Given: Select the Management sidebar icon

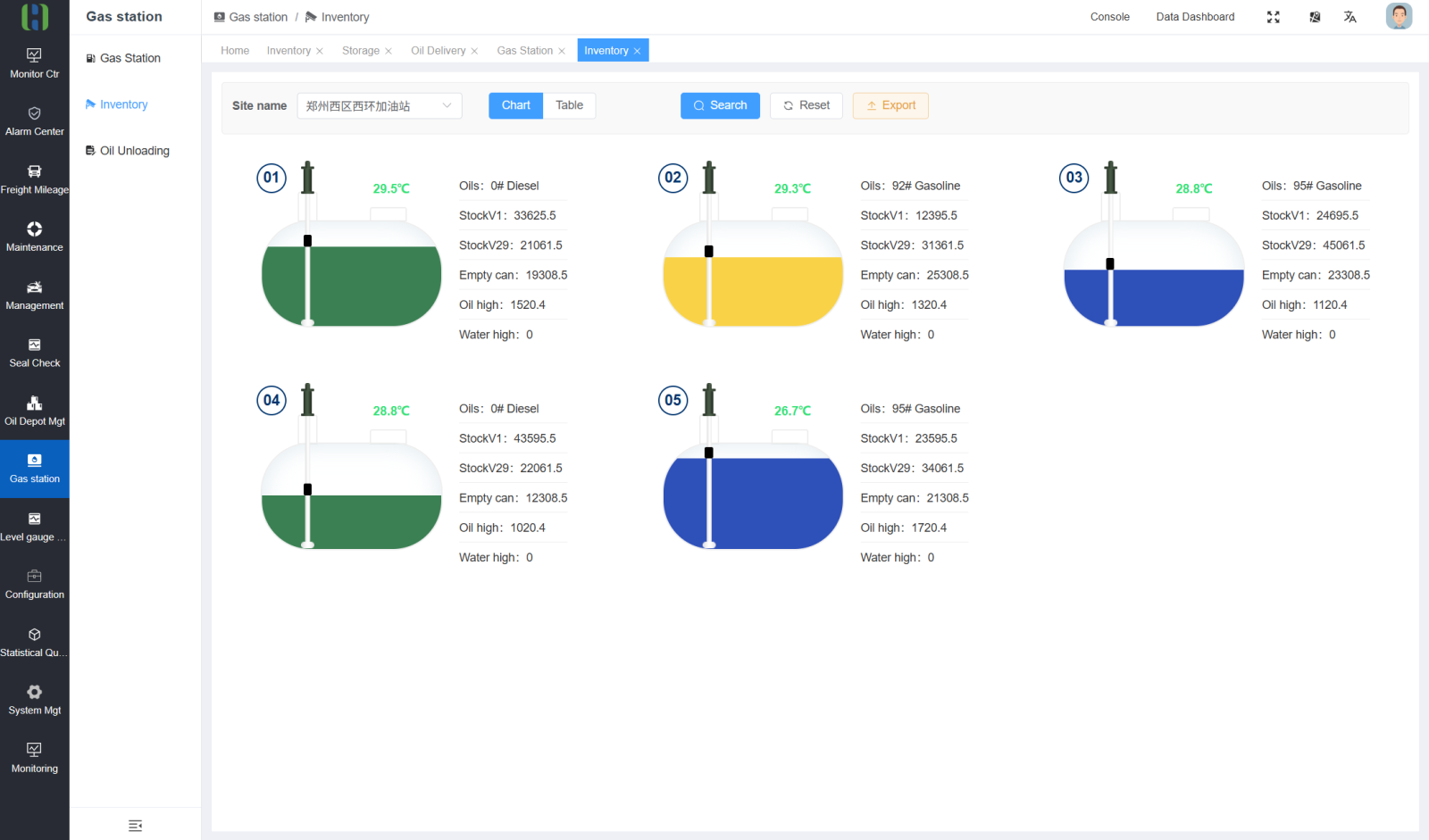Looking at the screenshot, I should point(34,295).
